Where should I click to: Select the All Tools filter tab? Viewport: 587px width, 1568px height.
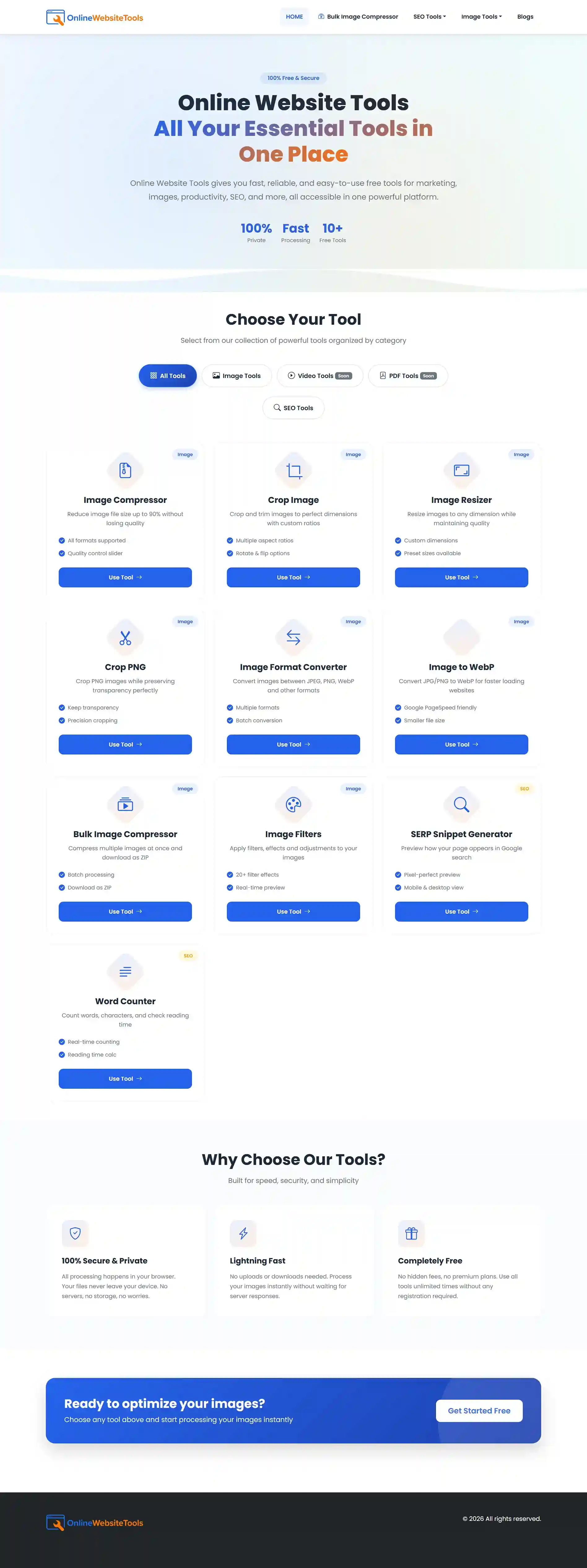point(168,376)
